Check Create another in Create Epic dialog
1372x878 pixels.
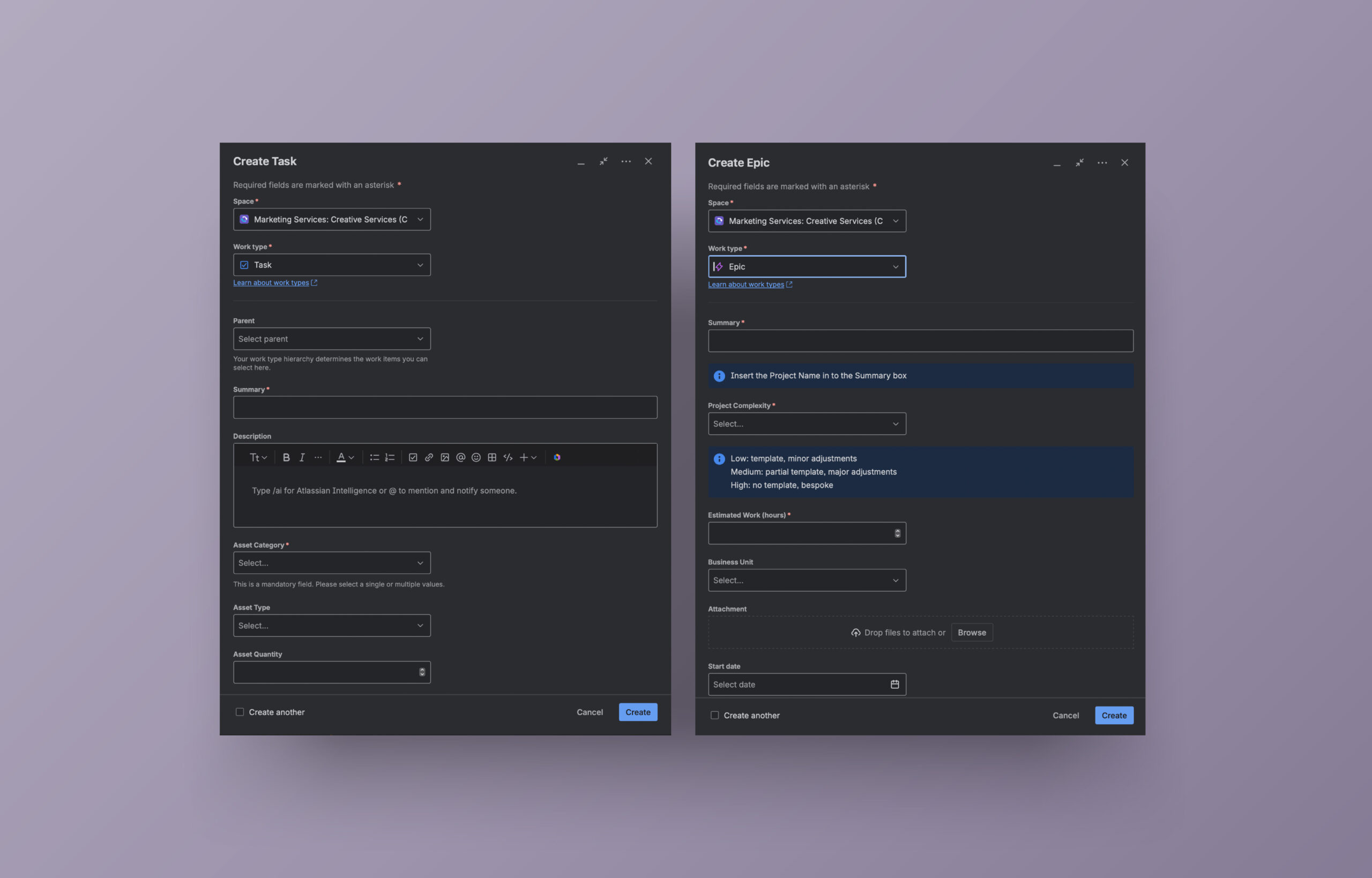[715, 716]
